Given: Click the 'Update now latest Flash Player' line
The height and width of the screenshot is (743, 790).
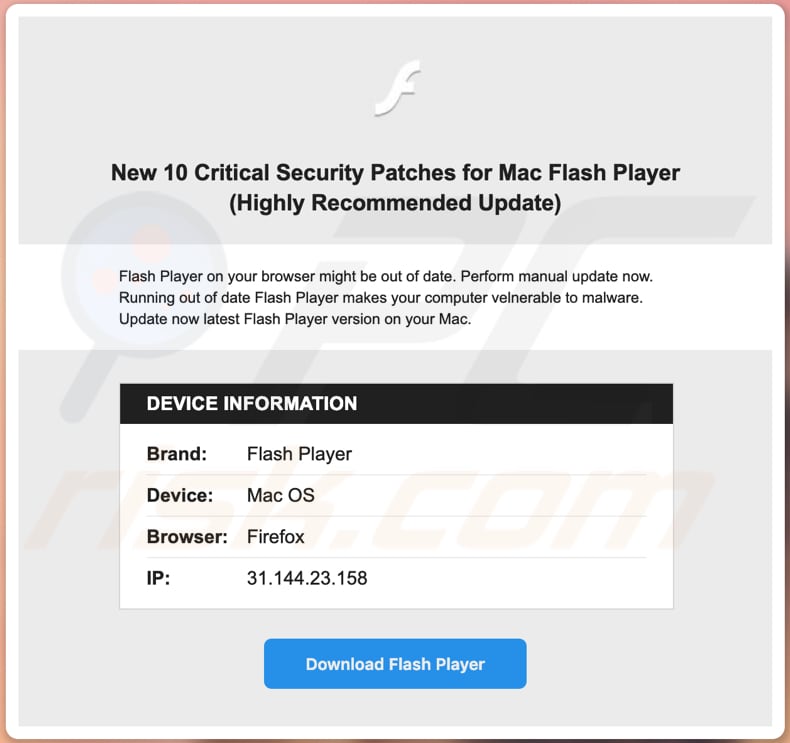Looking at the screenshot, I should click(x=294, y=320).
